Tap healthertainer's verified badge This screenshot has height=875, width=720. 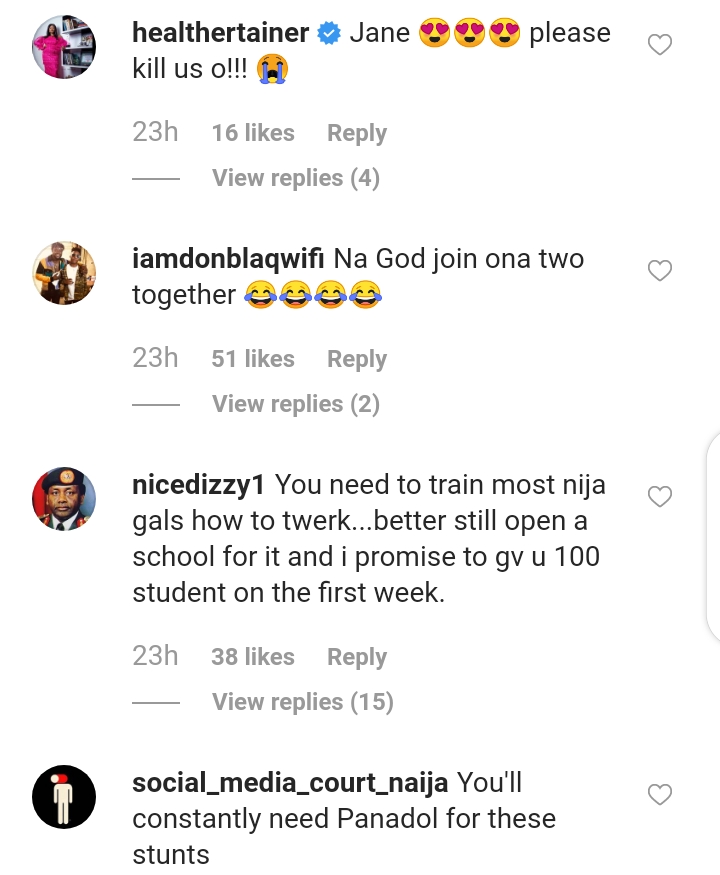[x=328, y=33]
